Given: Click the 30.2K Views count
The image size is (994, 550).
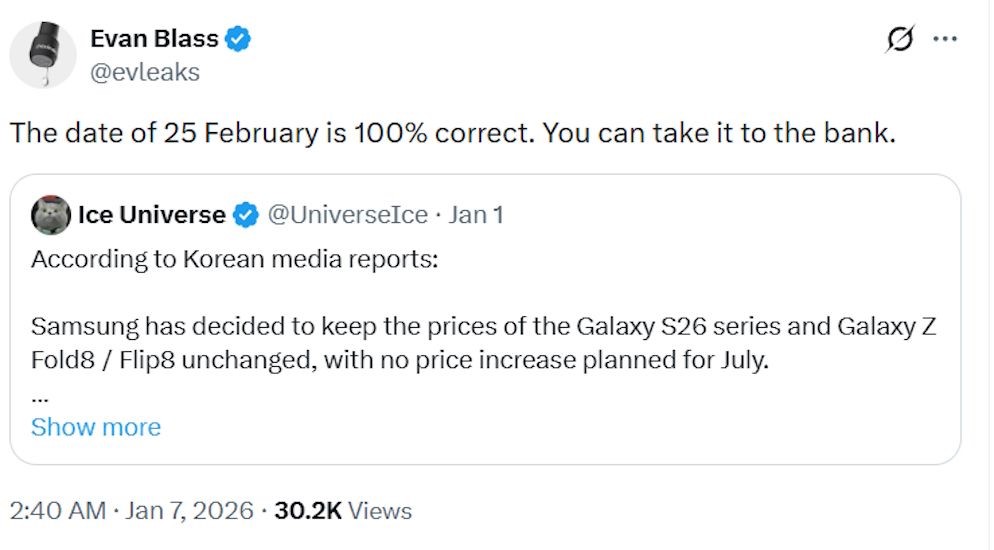Looking at the screenshot, I should point(343,511).
